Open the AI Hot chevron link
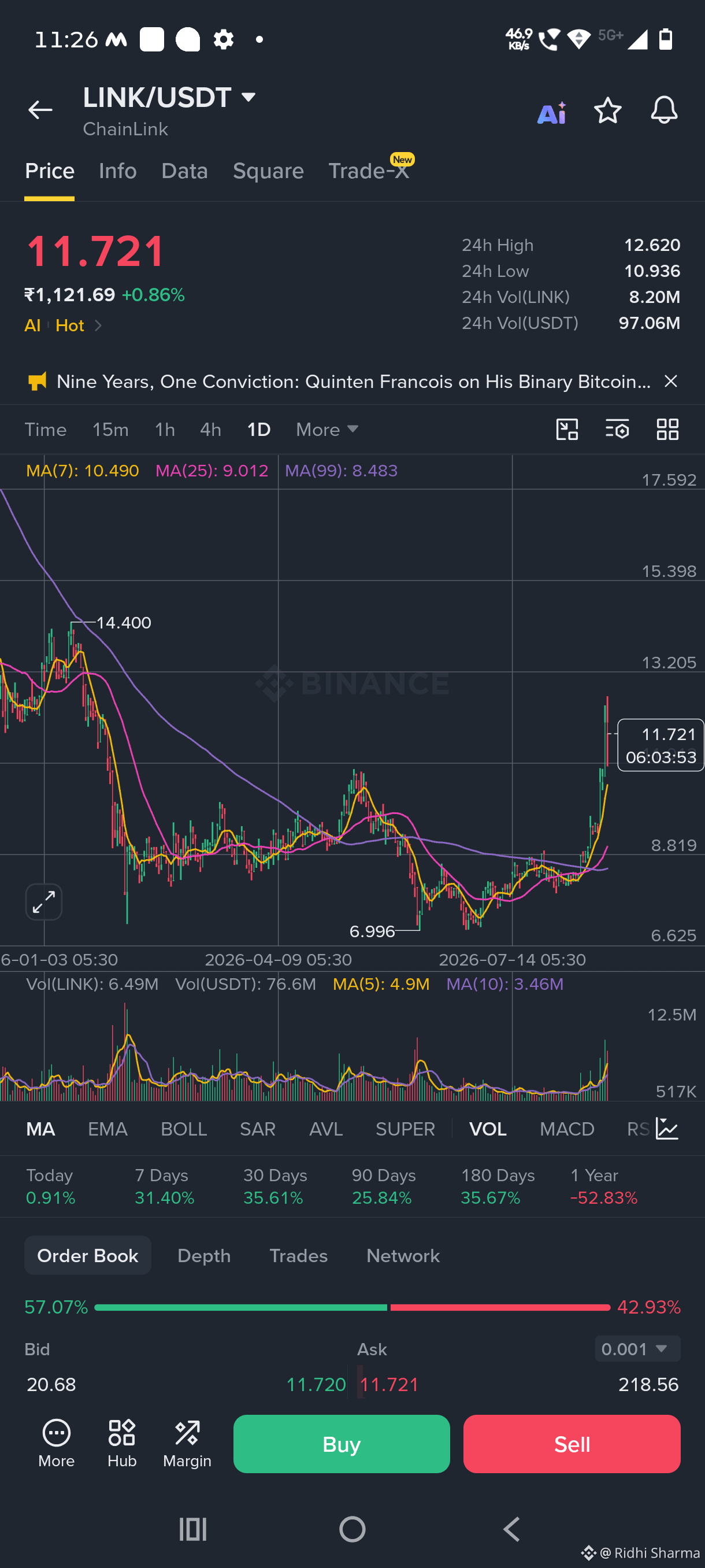 tap(62, 326)
